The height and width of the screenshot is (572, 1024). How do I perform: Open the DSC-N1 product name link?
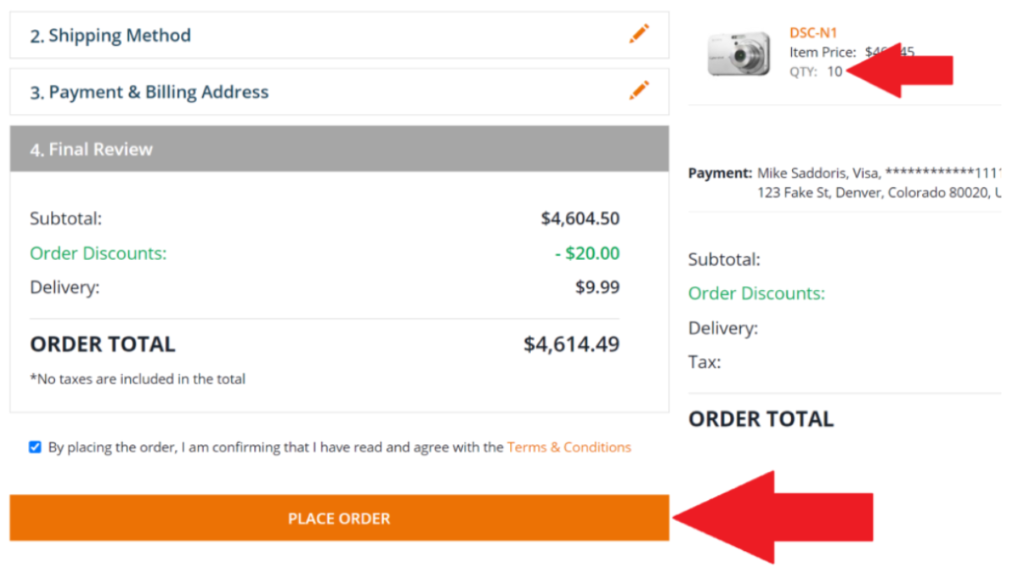(813, 33)
